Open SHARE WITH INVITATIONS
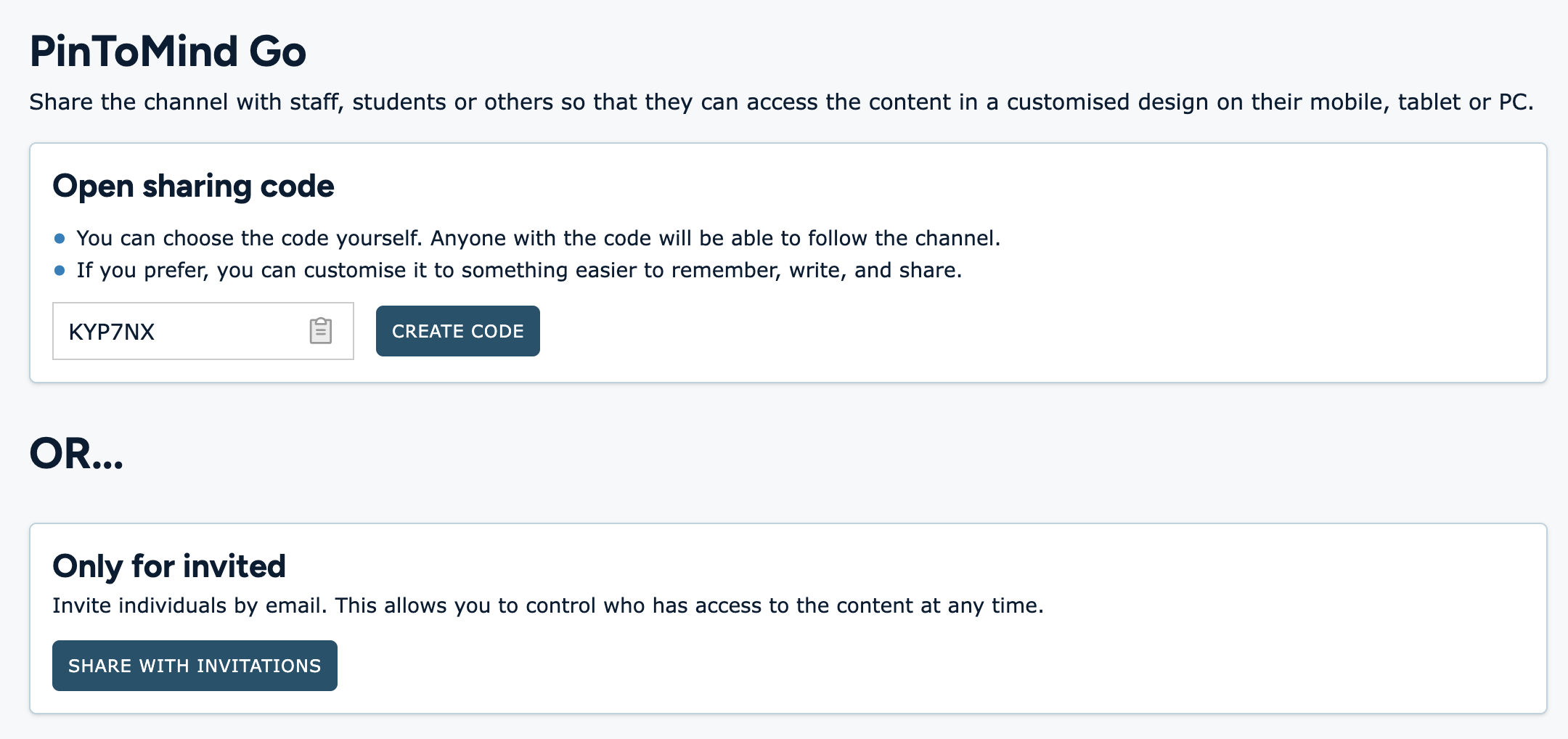 [195, 666]
